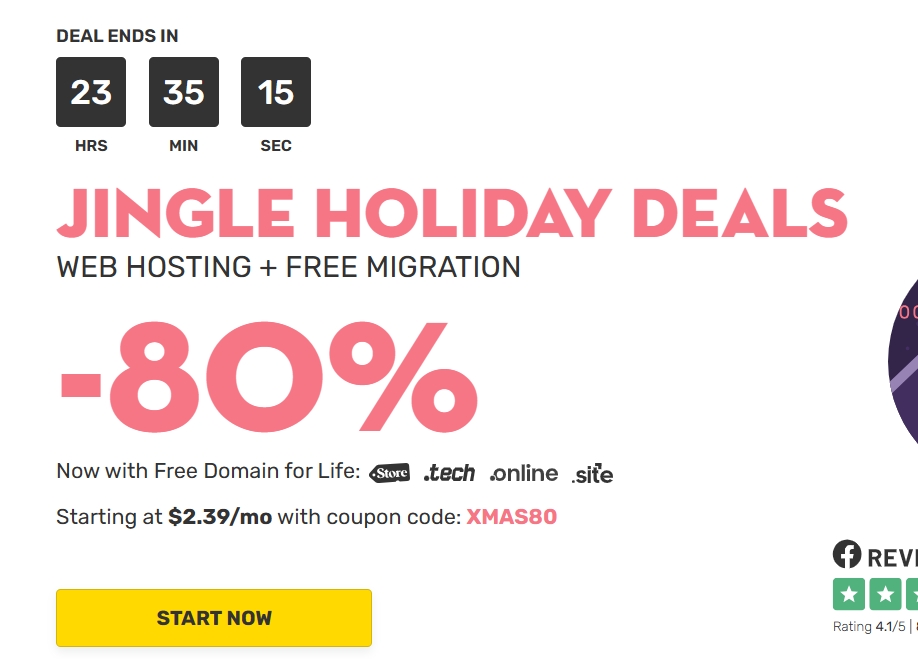
Task: Click the .online domain logo
Action: 523,473
